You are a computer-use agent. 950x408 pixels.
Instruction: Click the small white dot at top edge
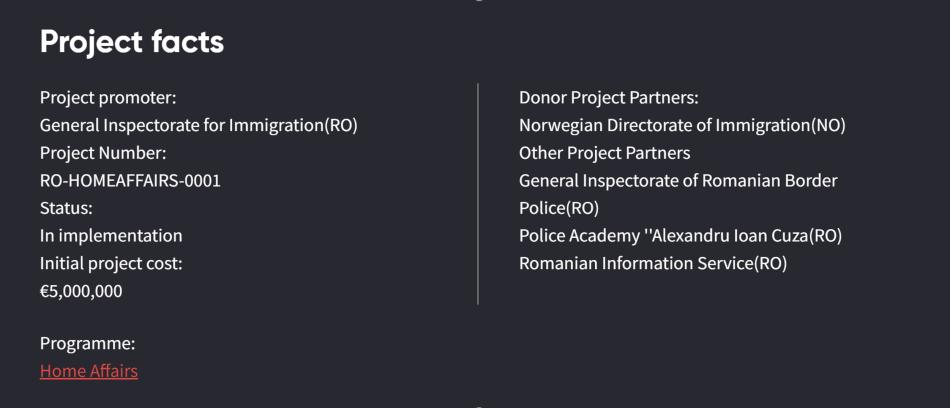[x=478, y=1]
